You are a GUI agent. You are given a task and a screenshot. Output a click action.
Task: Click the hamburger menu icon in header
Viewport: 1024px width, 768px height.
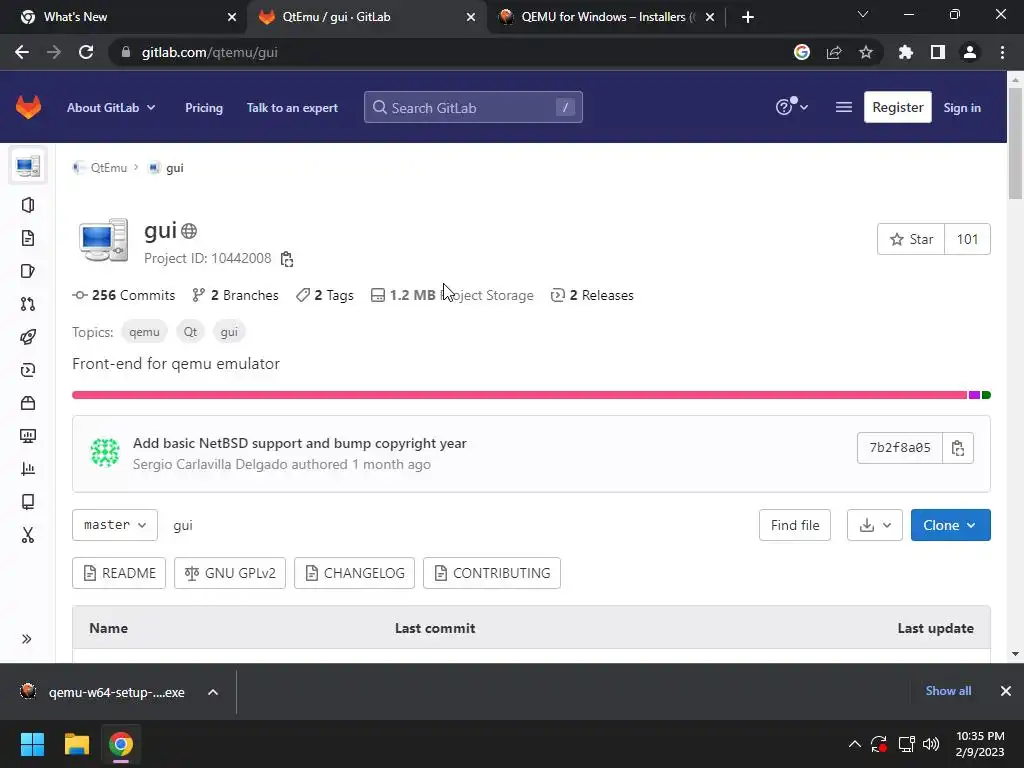pyautogui.click(x=843, y=107)
